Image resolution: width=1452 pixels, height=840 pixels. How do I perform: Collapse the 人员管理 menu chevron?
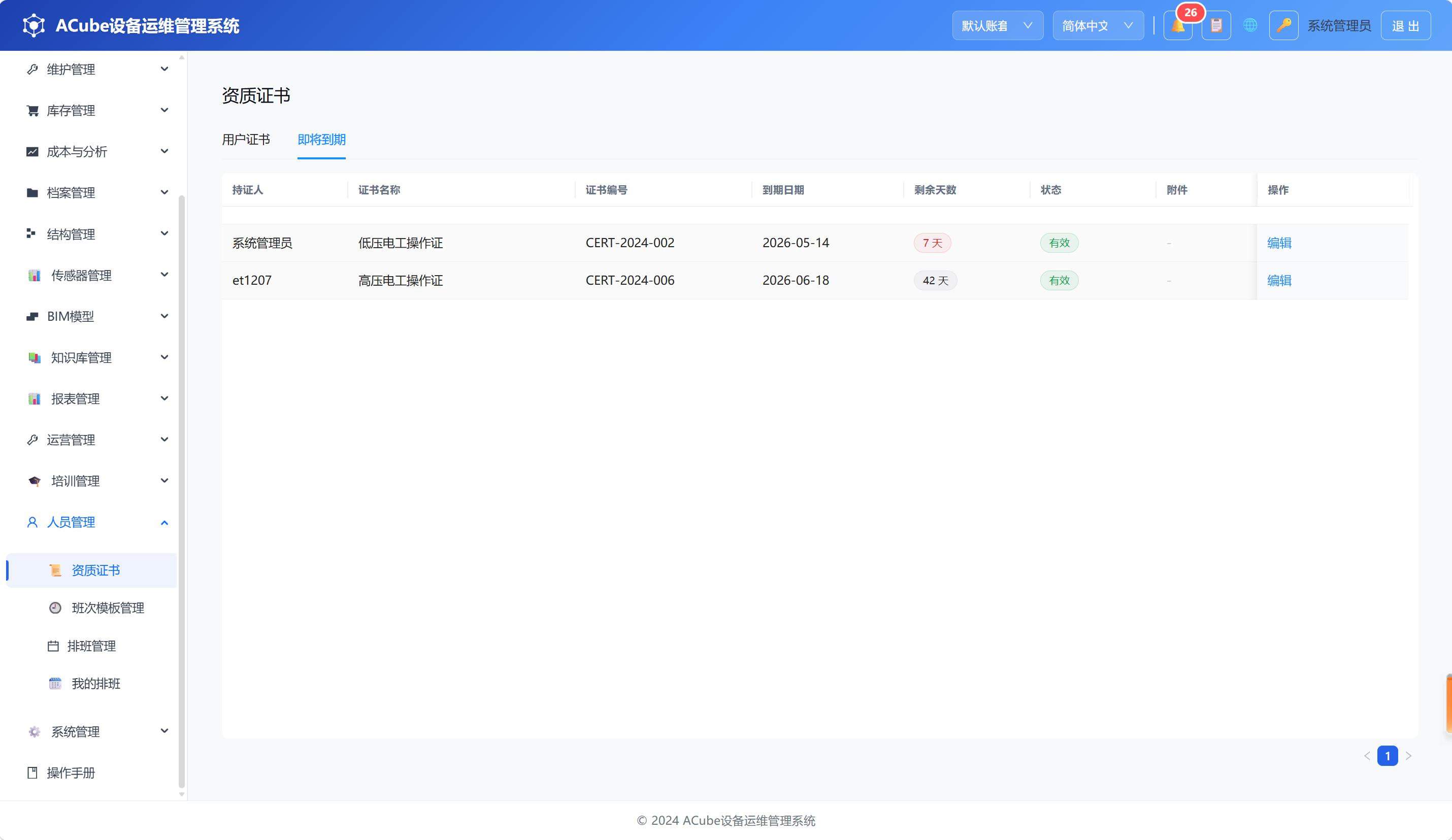click(x=164, y=523)
